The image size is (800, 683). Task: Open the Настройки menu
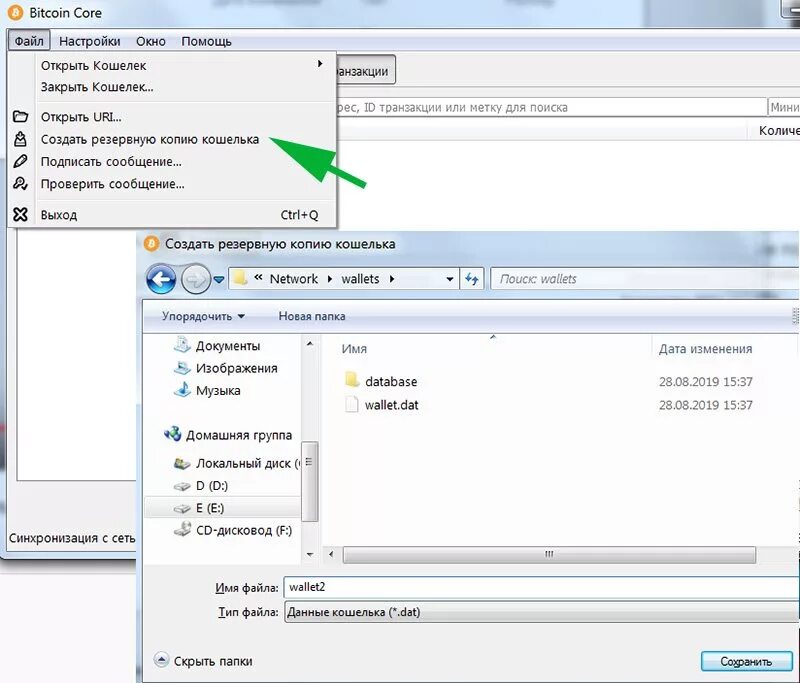[x=90, y=41]
